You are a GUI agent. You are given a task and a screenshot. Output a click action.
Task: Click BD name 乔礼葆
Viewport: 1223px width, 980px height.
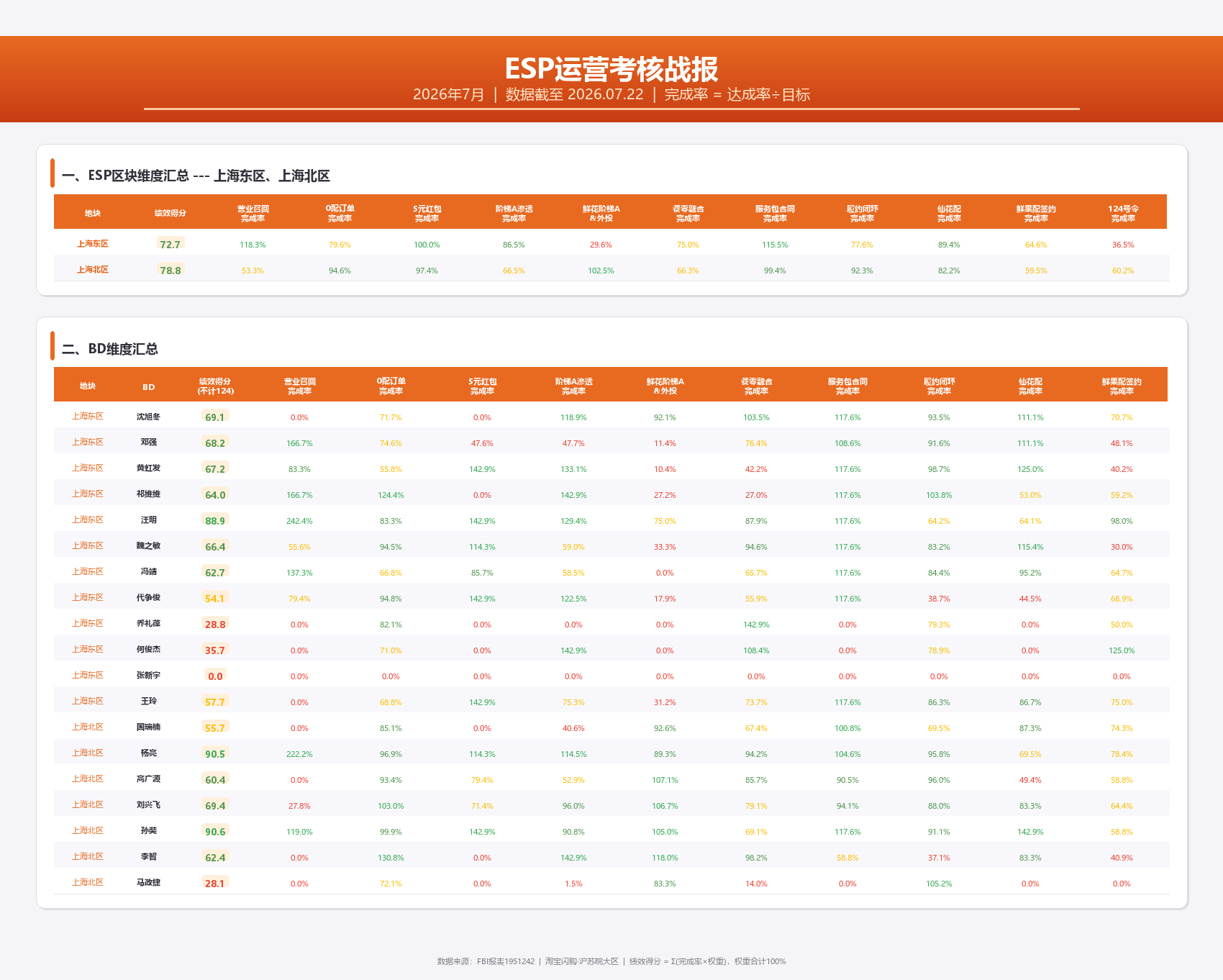point(149,624)
